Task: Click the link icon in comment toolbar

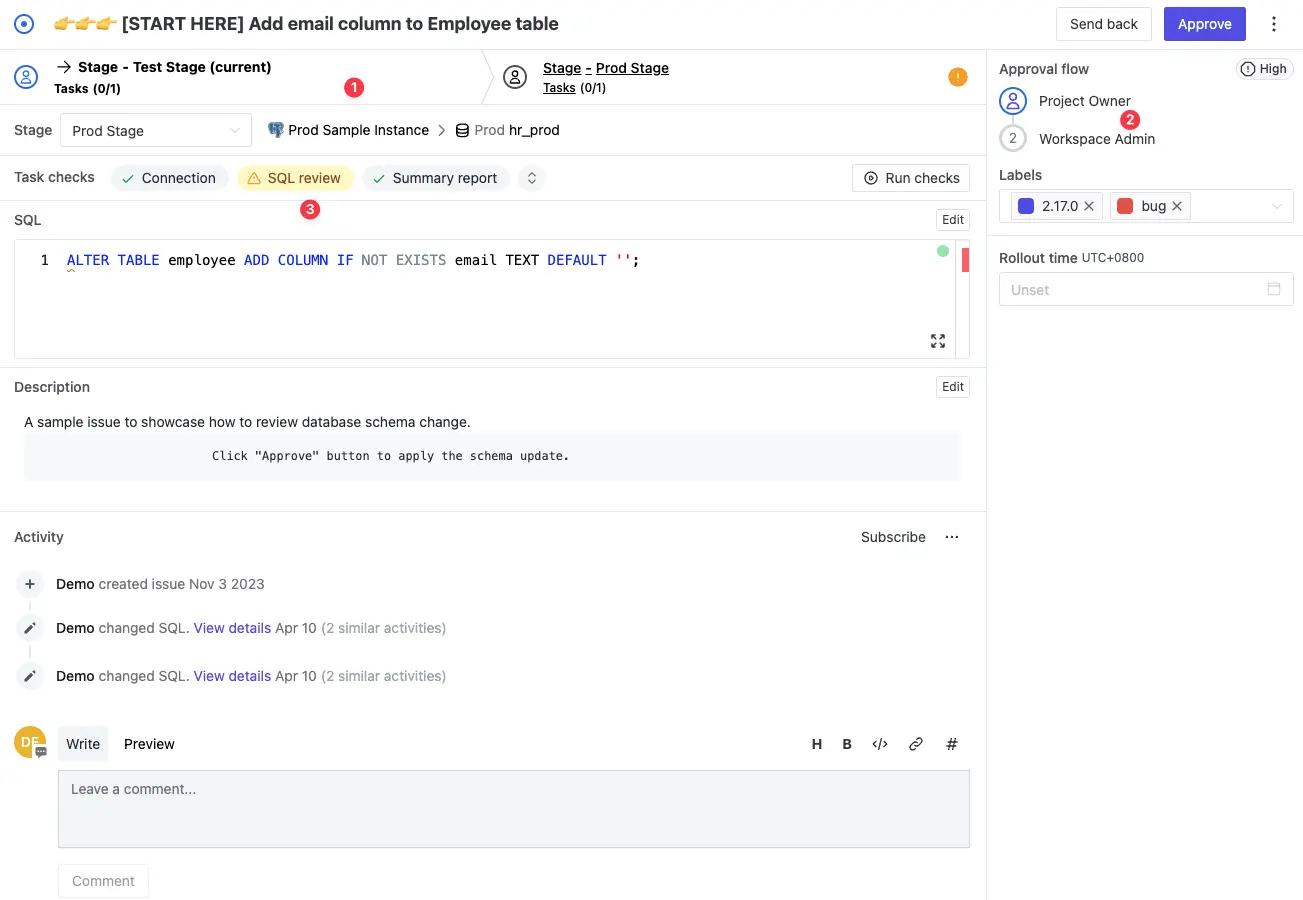Action: [915, 744]
